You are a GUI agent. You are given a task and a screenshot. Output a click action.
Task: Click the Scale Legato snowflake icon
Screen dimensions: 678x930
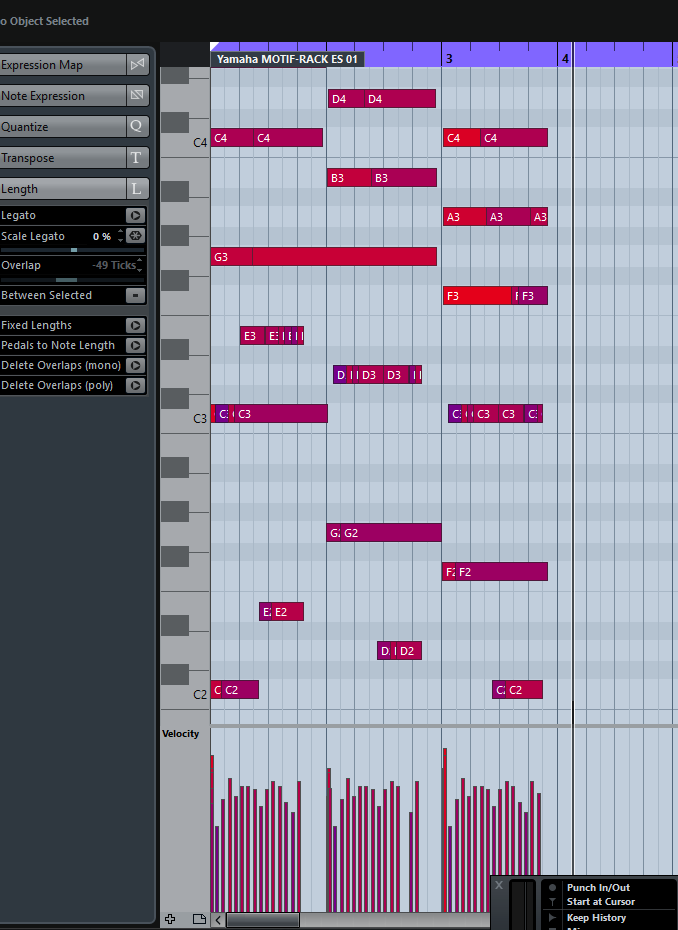click(x=135, y=235)
